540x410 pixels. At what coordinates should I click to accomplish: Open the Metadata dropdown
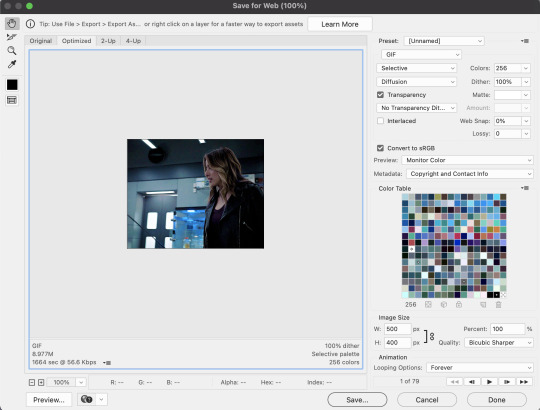[470, 174]
